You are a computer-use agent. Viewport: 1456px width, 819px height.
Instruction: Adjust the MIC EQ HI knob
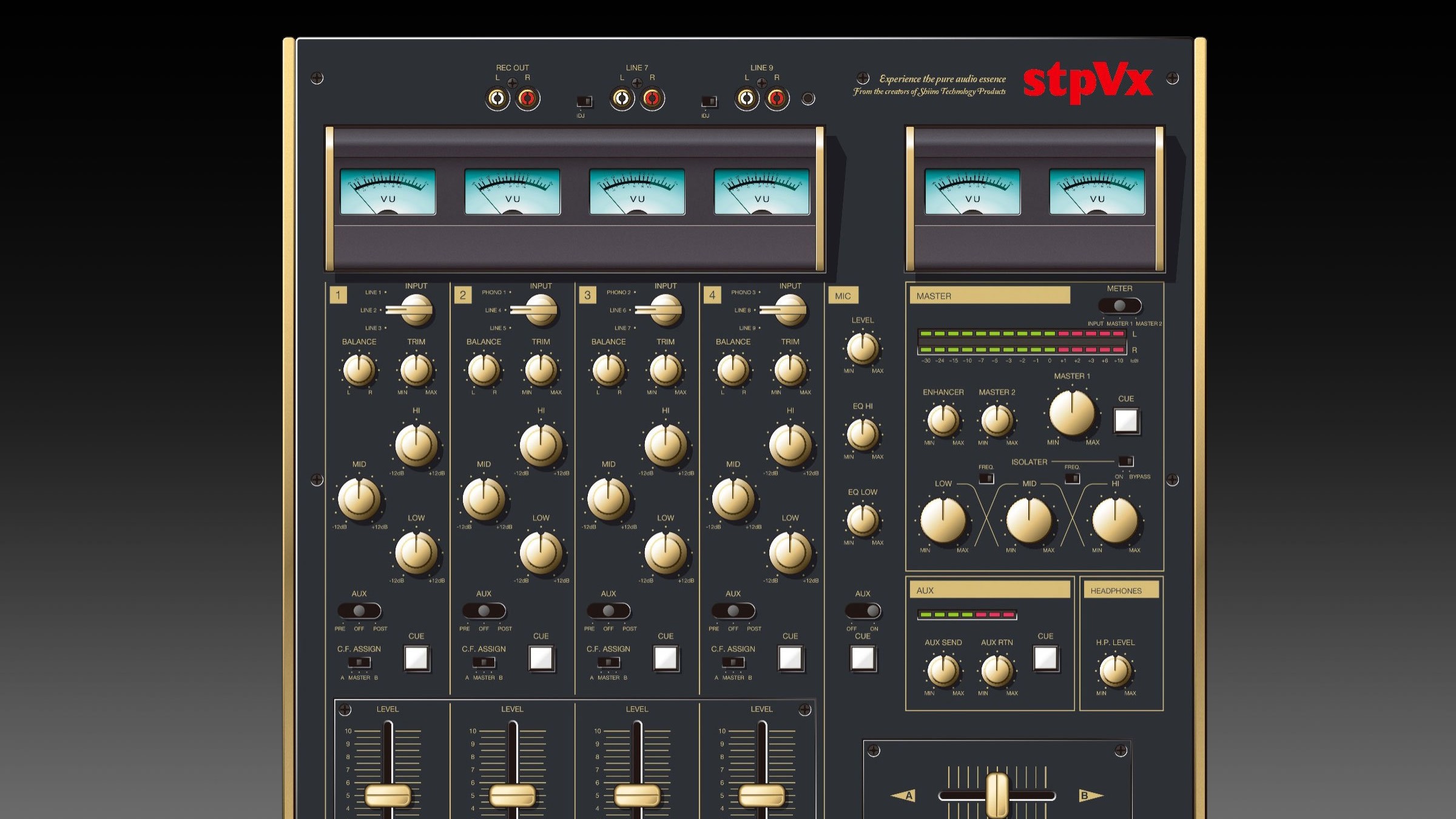click(862, 434)
